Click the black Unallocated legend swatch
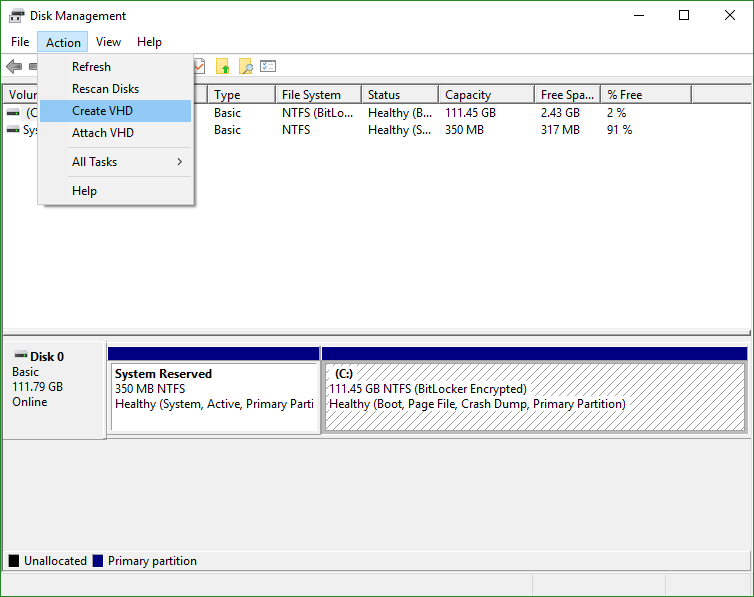The width and height of the screenshot is (754, 597). [x=14, y=561]
